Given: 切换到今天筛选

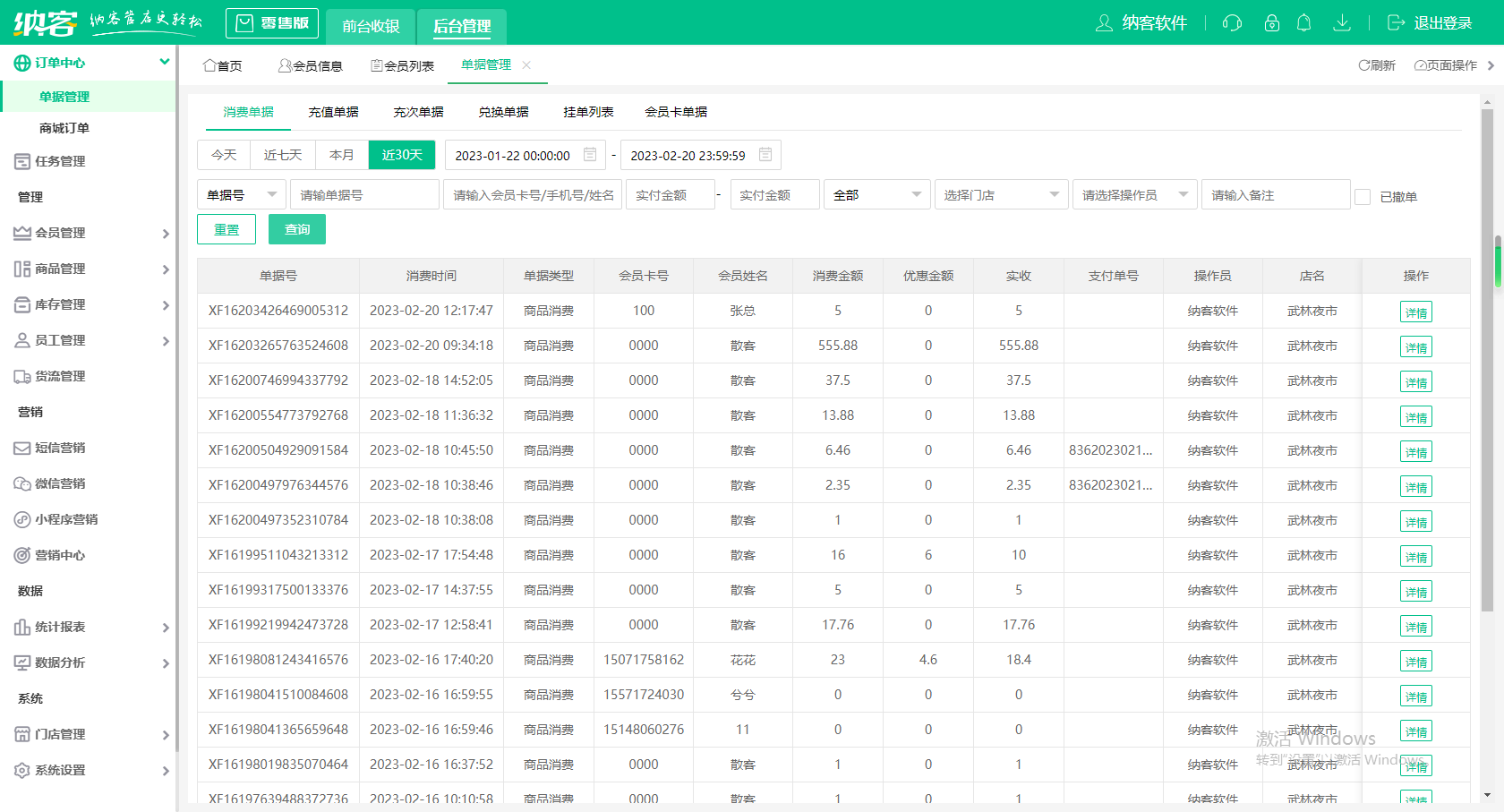Looking at the screenshot, I should [x=224, y=154].
